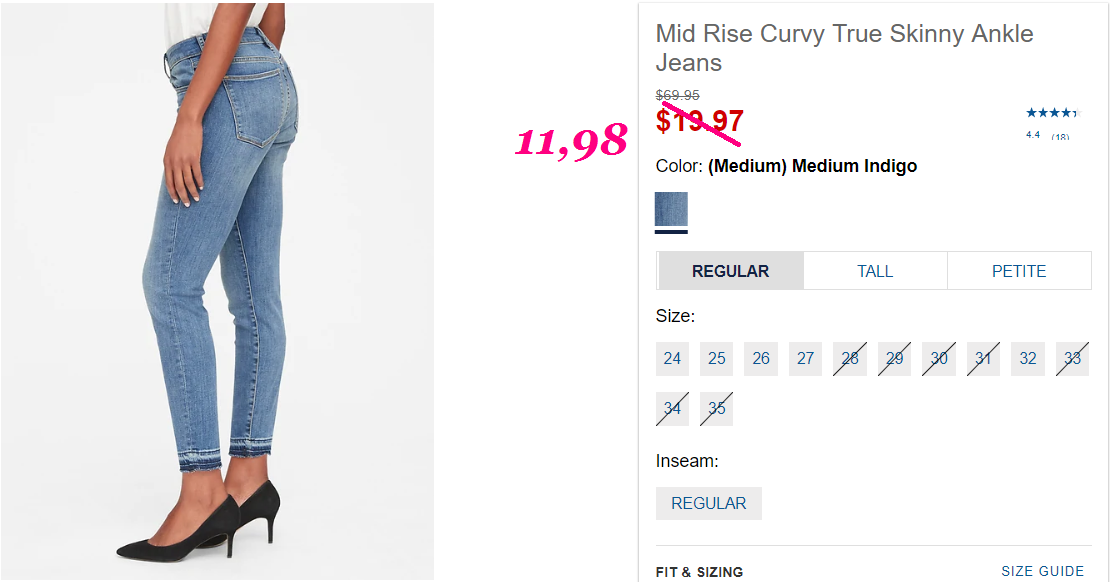Choose size 26

click(x=761, y=358)
